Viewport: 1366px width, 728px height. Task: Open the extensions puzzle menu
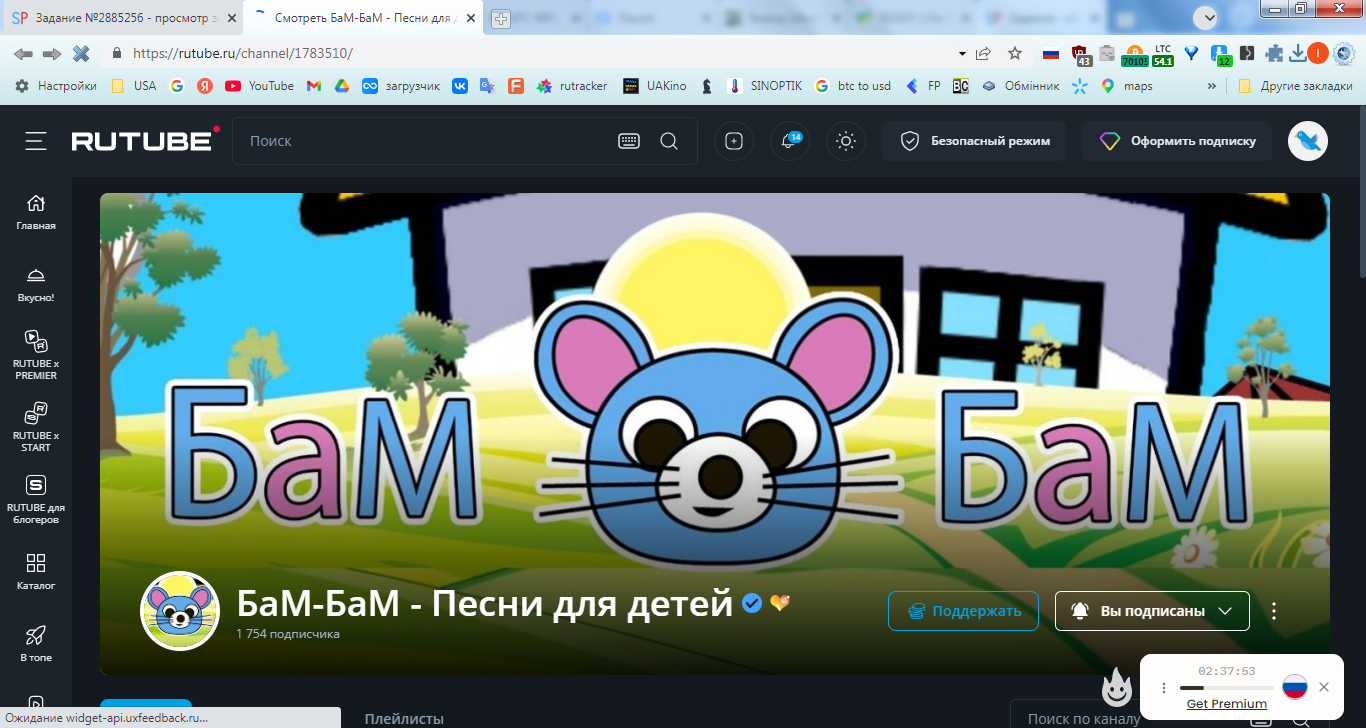1274,53
